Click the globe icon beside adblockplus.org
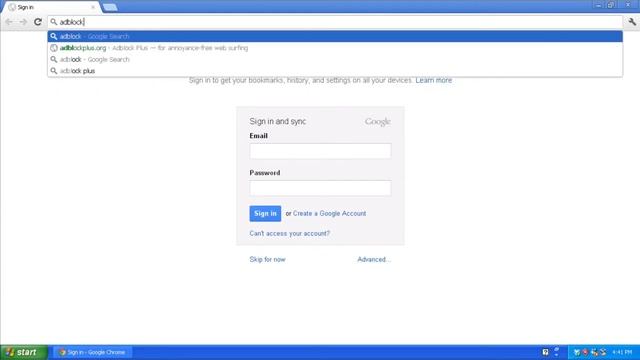This screenshot has height=360, width=640. pyautogui.click(x=53, y=48)
